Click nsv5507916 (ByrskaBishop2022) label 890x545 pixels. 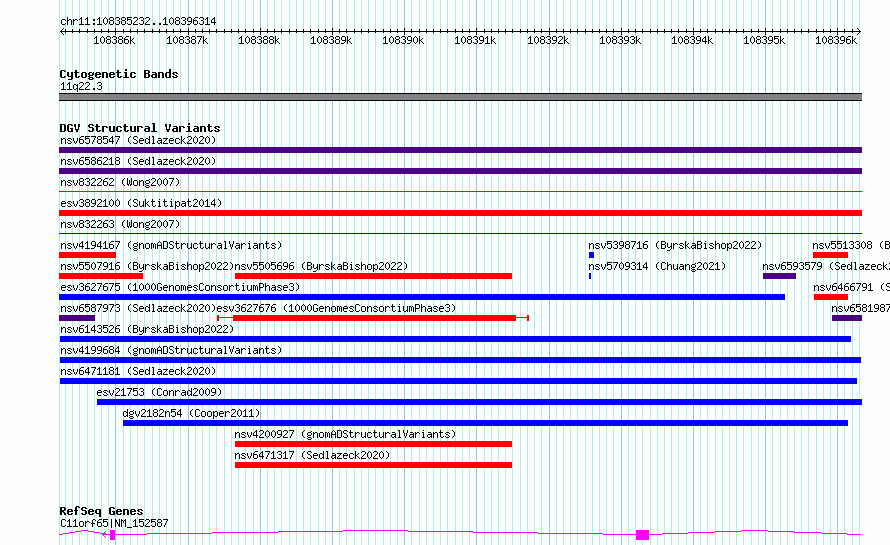tap(147, 266)
